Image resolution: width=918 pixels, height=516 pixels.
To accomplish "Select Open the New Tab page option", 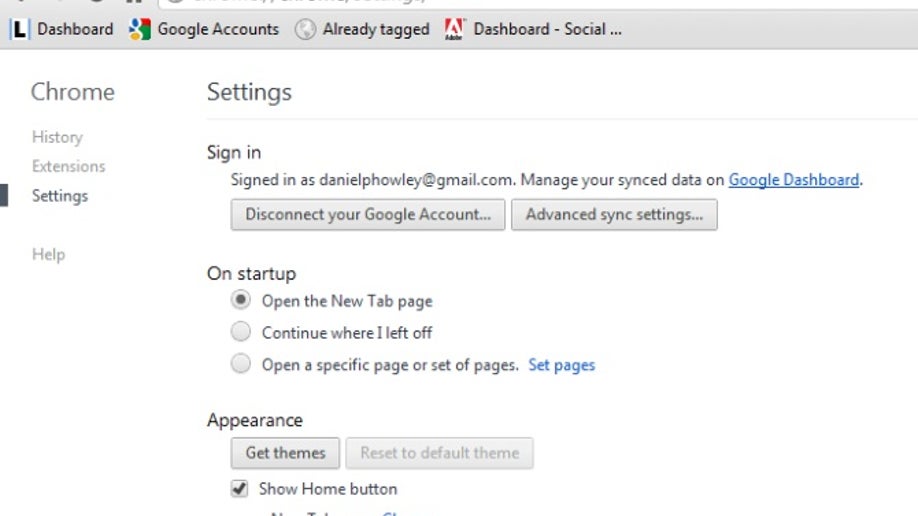I will (x=241, y=300).
